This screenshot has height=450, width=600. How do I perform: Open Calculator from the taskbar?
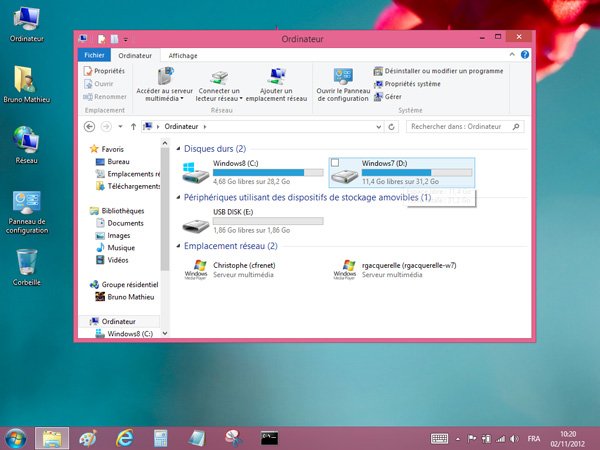pos(161,438)
